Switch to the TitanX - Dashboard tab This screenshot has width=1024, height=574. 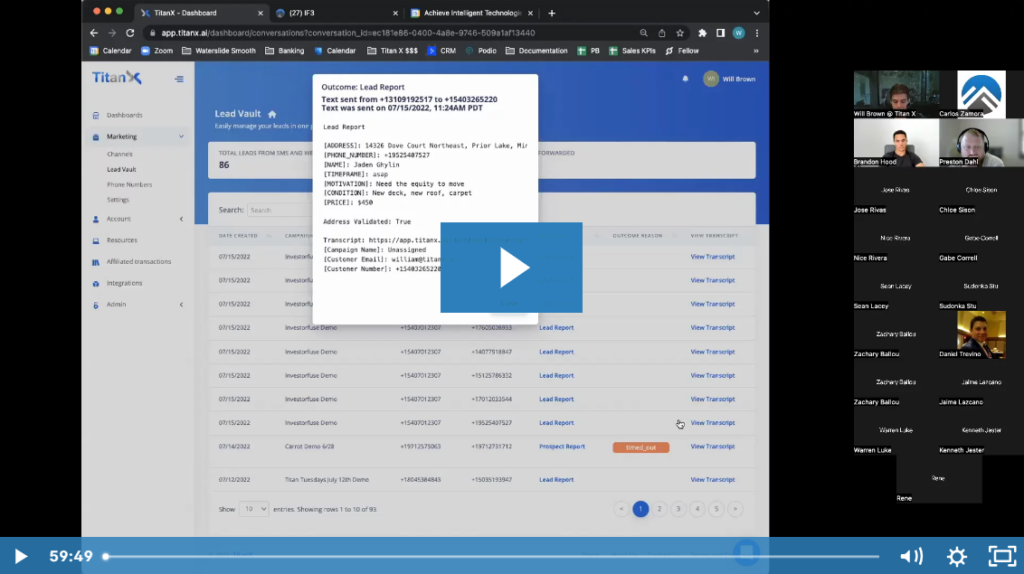click(x=200, y=13)
